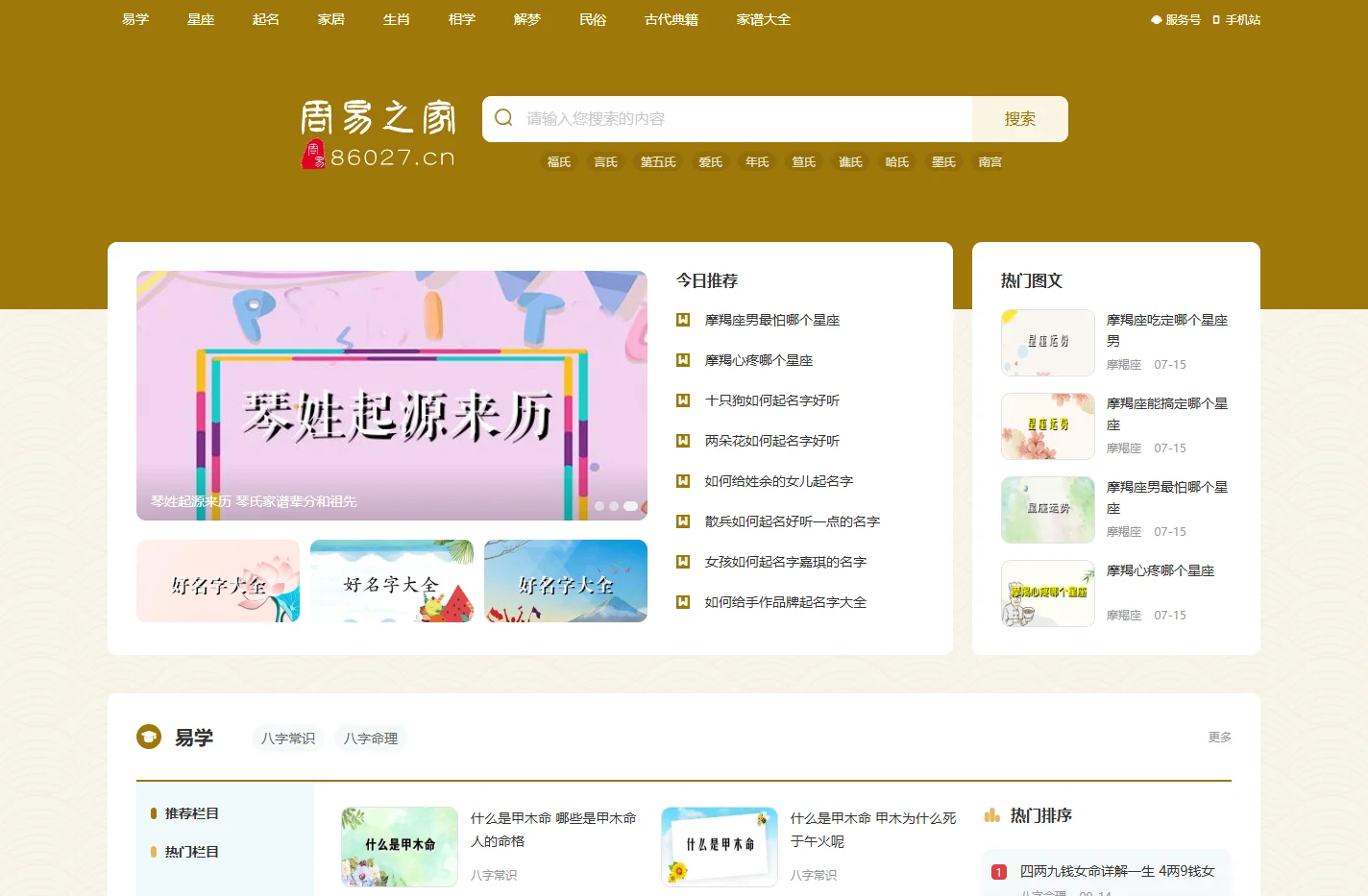
Task: Click bookmark icon beside 如何给姓余的女儿起名字
Action: coord(683,481)
